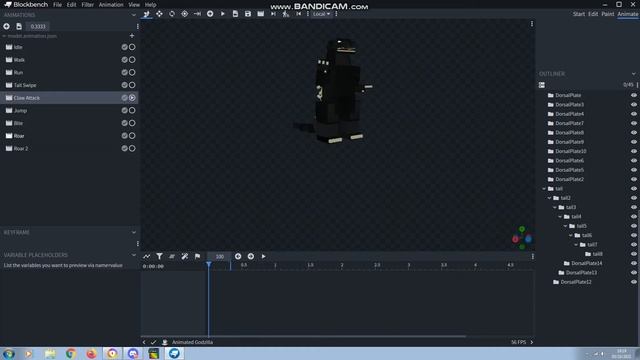Select the Roar 2 animation
640x360 pixels.
pos(69,148)
